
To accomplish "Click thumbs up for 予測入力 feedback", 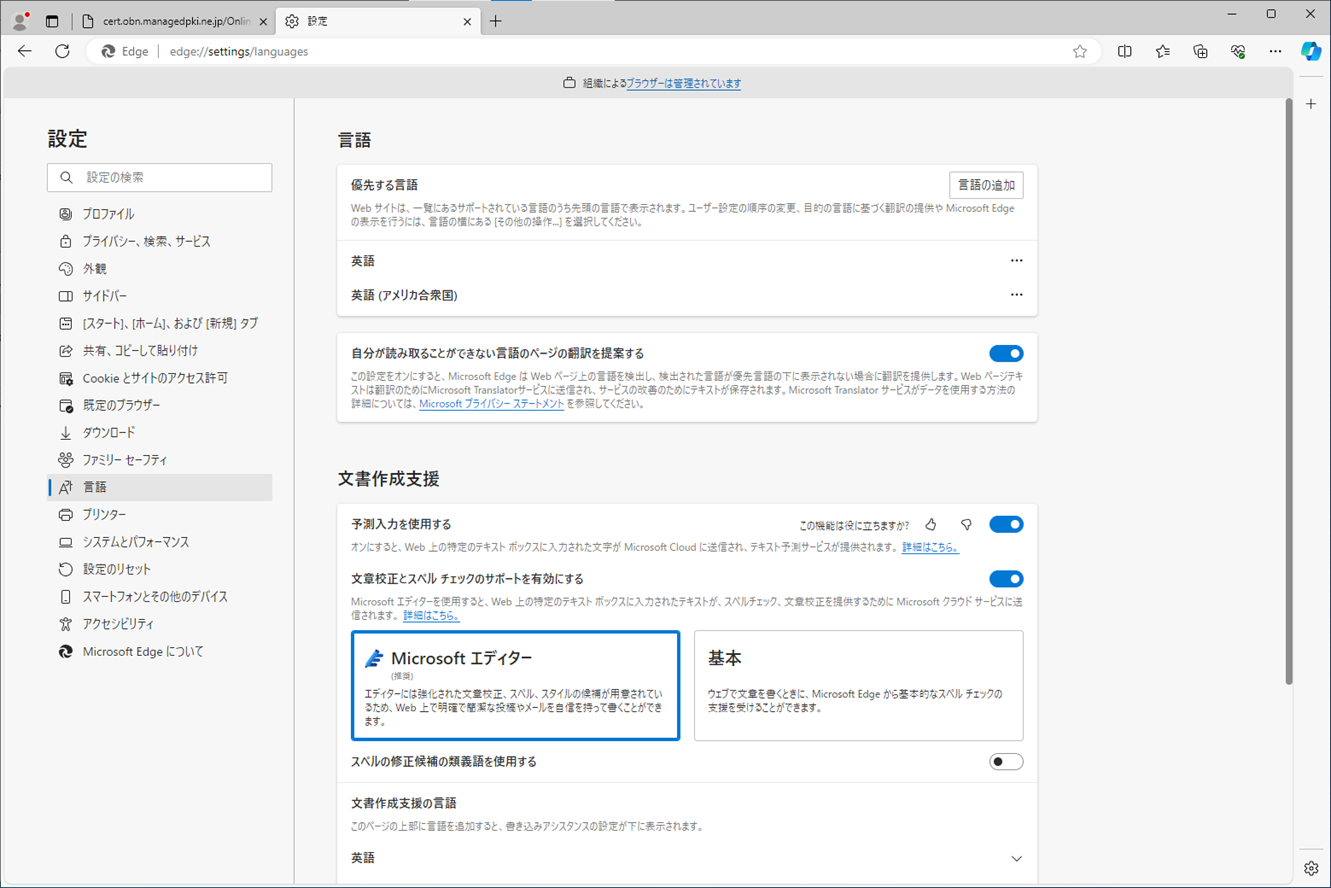I will pos(931,525).
